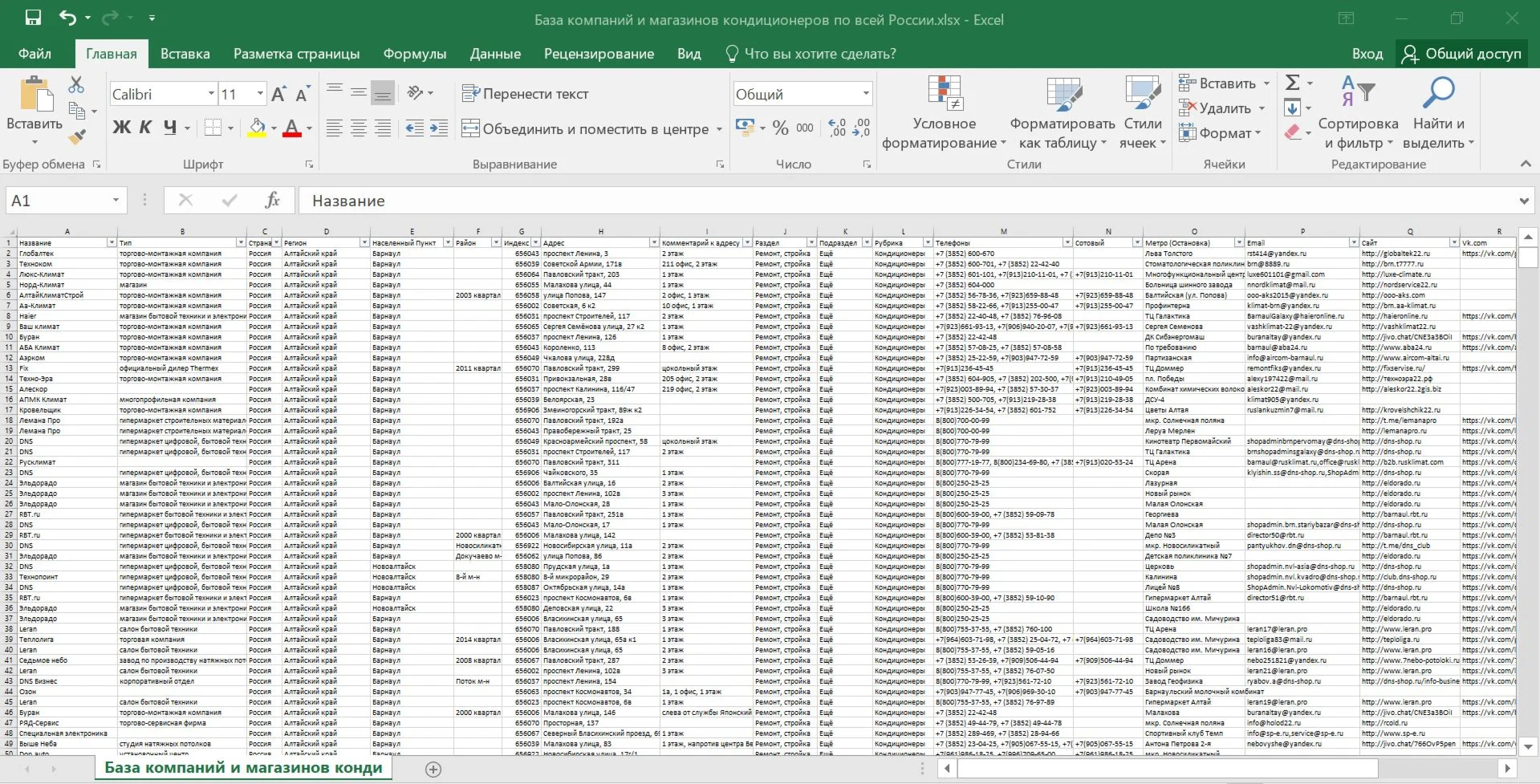Click the AutoSum sigma icon
The height and width of the screenshot is (784, 1540).
tap(1292, 83)
